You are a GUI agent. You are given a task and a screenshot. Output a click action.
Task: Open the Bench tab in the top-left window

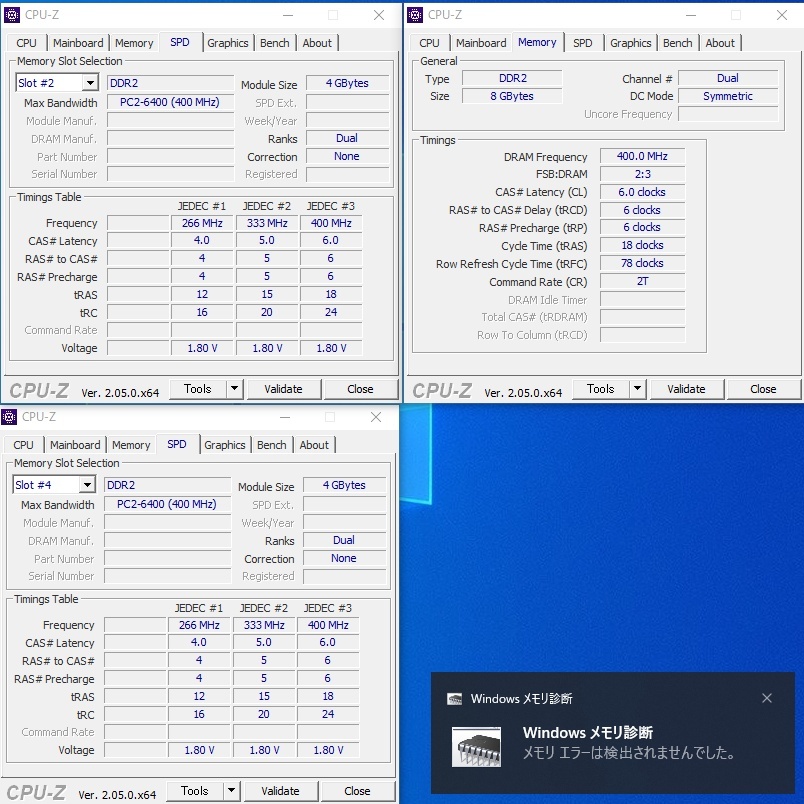(273, 43)
